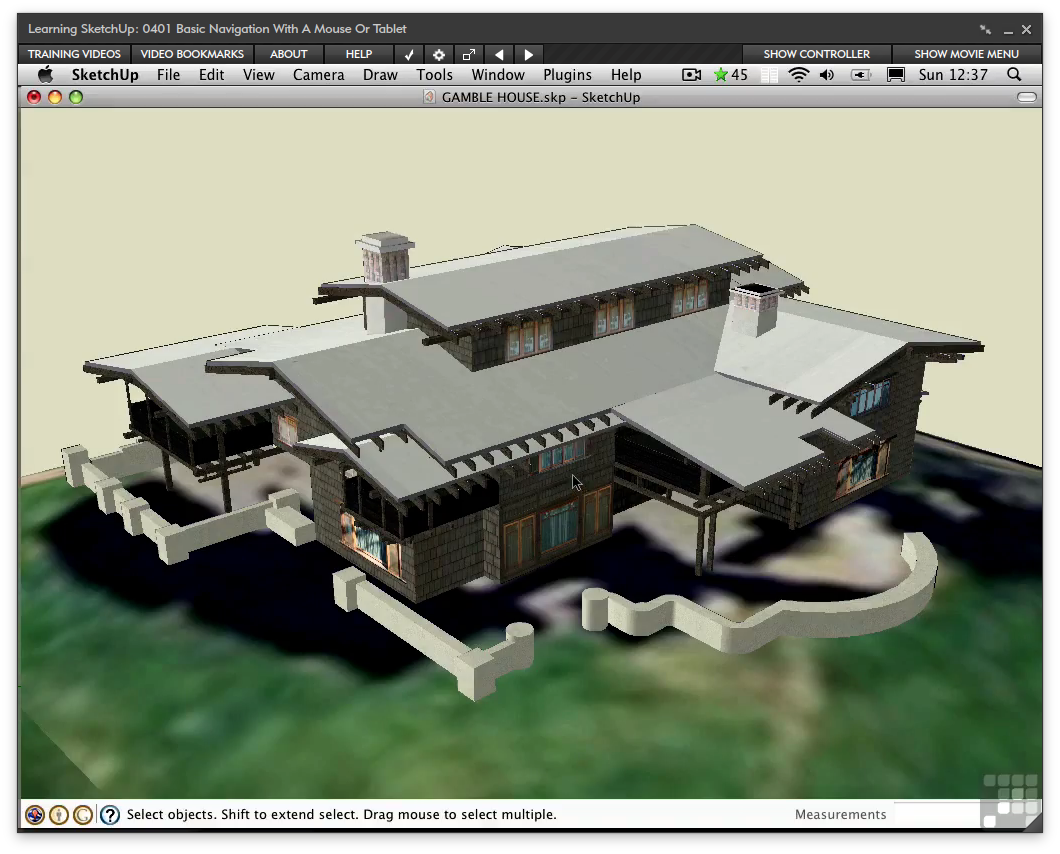Open the SketchUp Help menu
Viewport: 1060px width, 854px height.
[x=626, y=75]
